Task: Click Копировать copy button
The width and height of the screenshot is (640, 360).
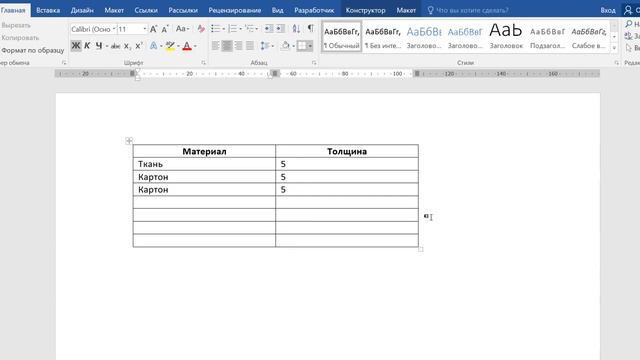Action: pos(20,38)
